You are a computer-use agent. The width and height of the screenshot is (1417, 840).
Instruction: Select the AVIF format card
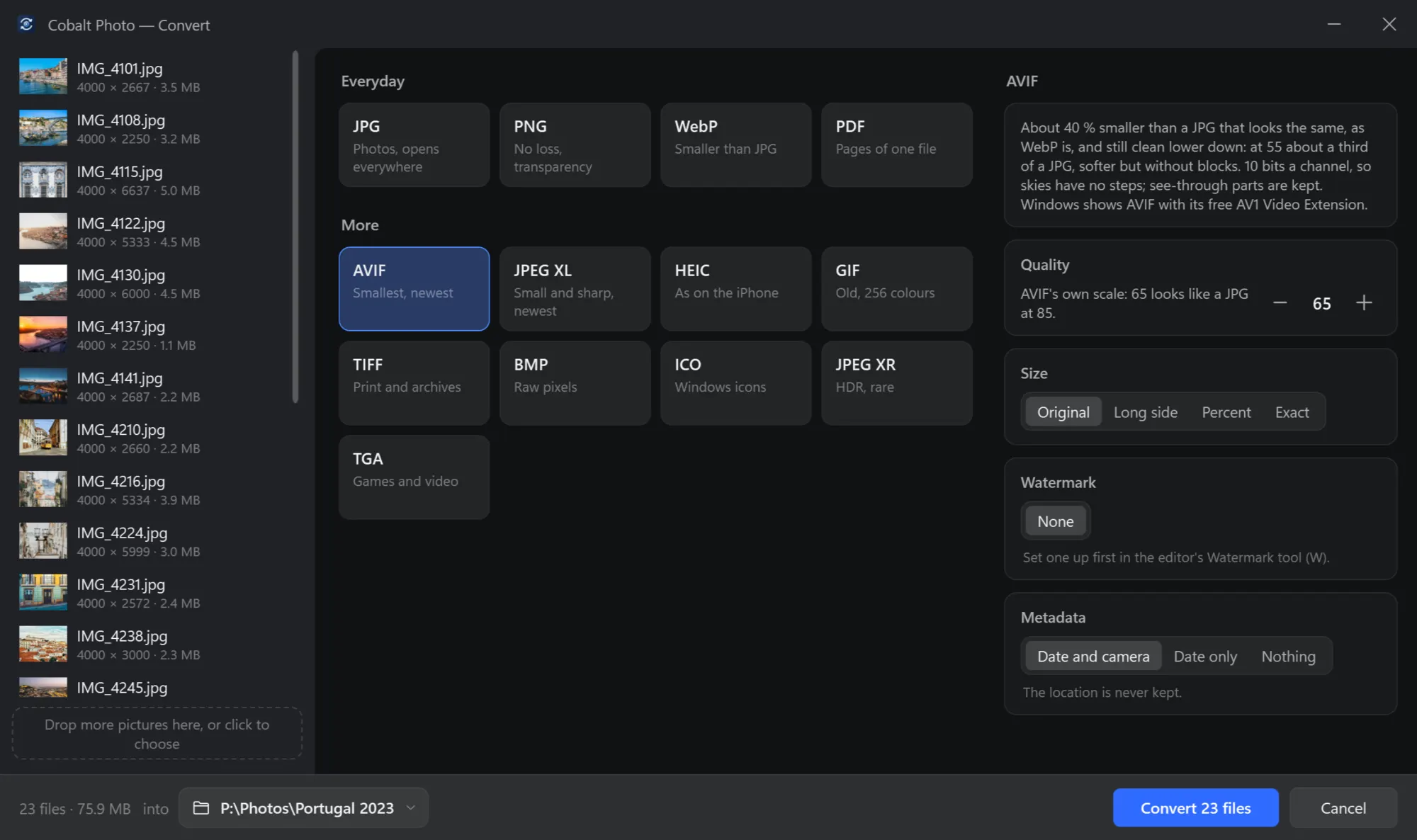tap(414, 289)
